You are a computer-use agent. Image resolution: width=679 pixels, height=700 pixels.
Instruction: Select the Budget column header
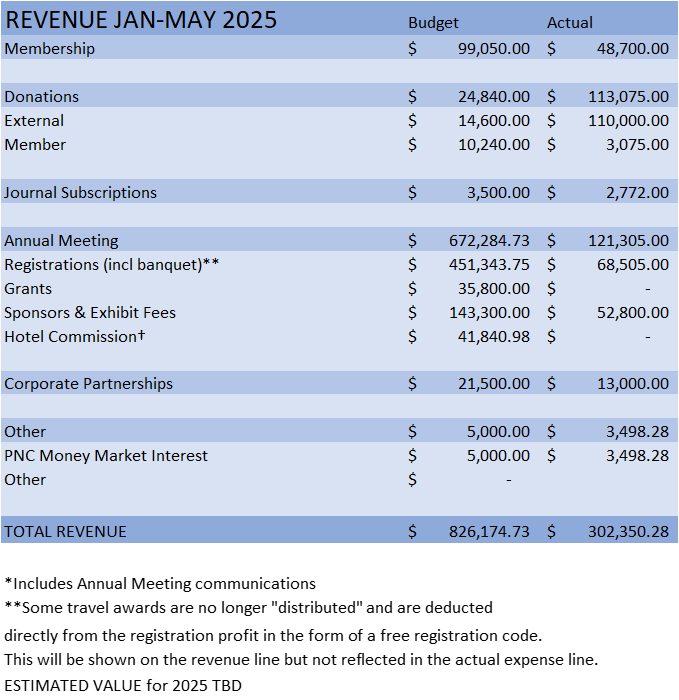(x=433, y=22)
